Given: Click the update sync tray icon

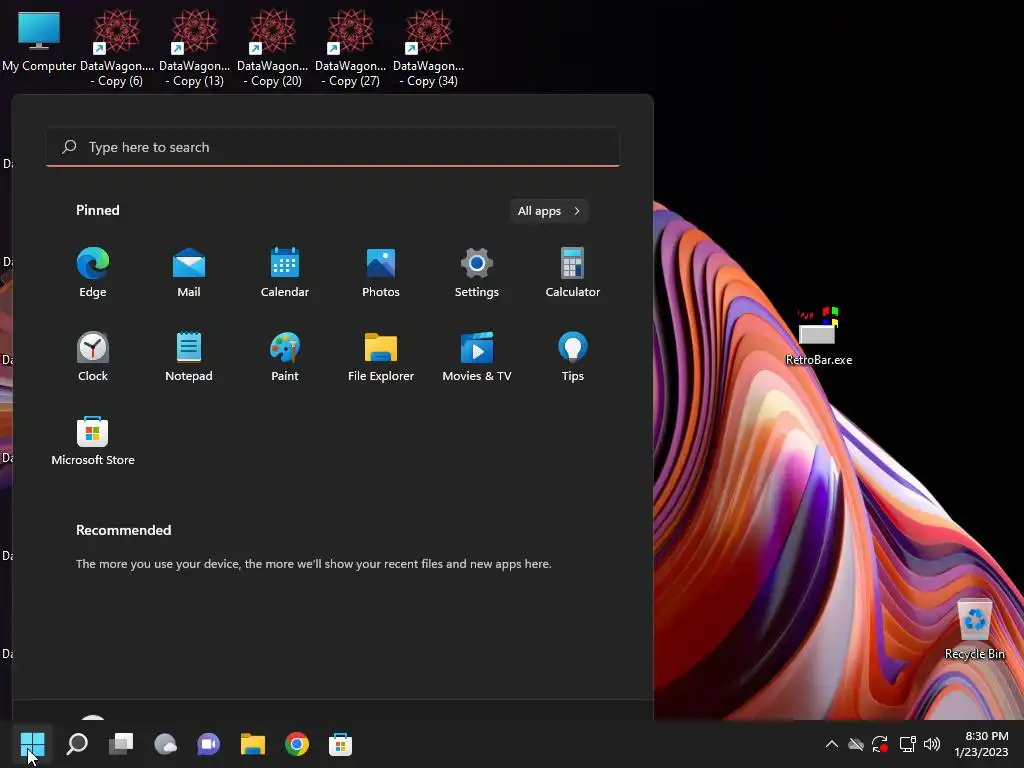Looking at the screenshot, I should pos(880,744).
